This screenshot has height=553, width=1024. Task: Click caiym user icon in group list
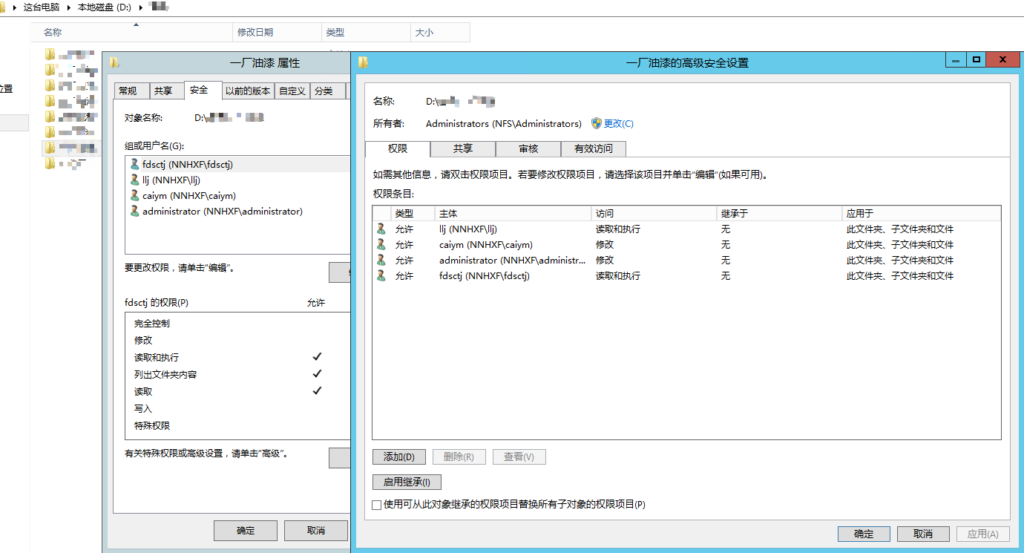tap(134, 196)
